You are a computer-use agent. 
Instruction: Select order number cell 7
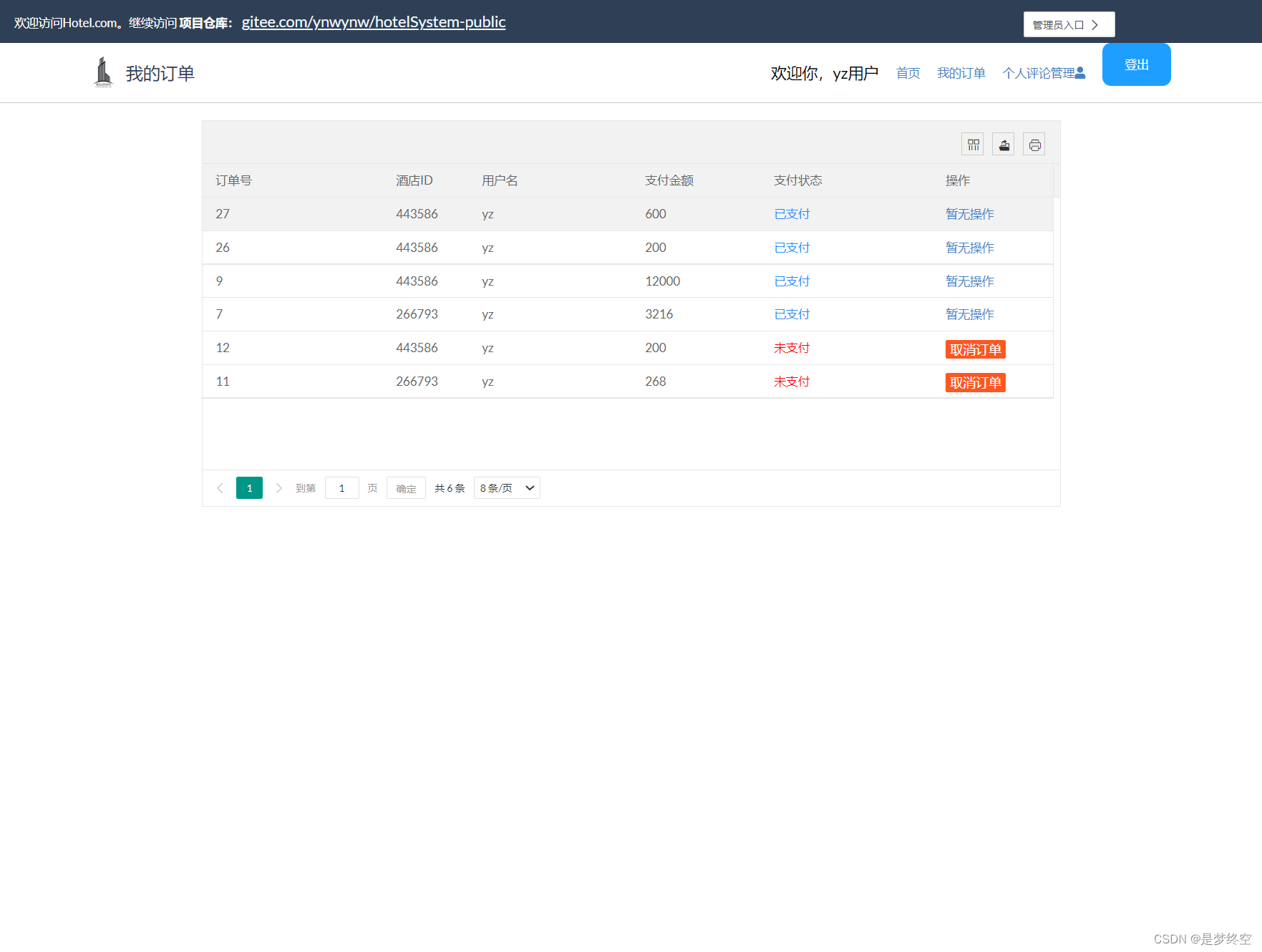pyautogui.click(x=219, y=314)
